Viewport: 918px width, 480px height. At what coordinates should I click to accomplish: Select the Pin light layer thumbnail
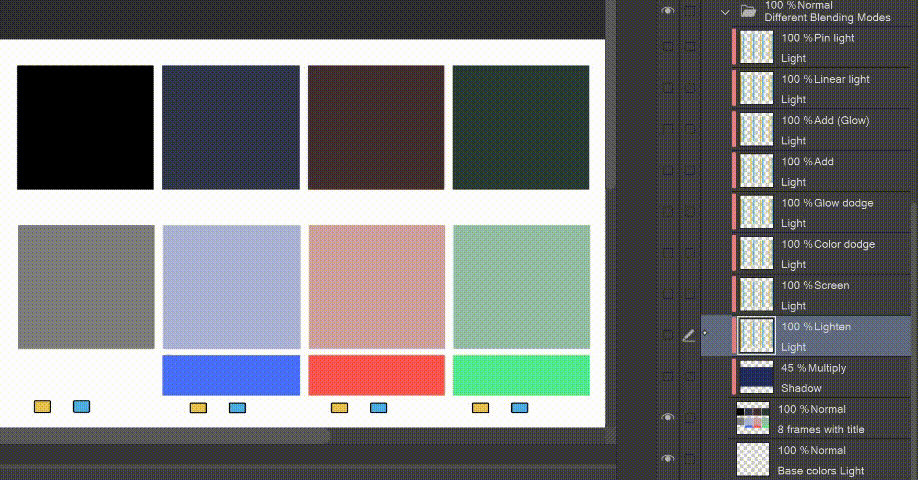pos(756,47)
